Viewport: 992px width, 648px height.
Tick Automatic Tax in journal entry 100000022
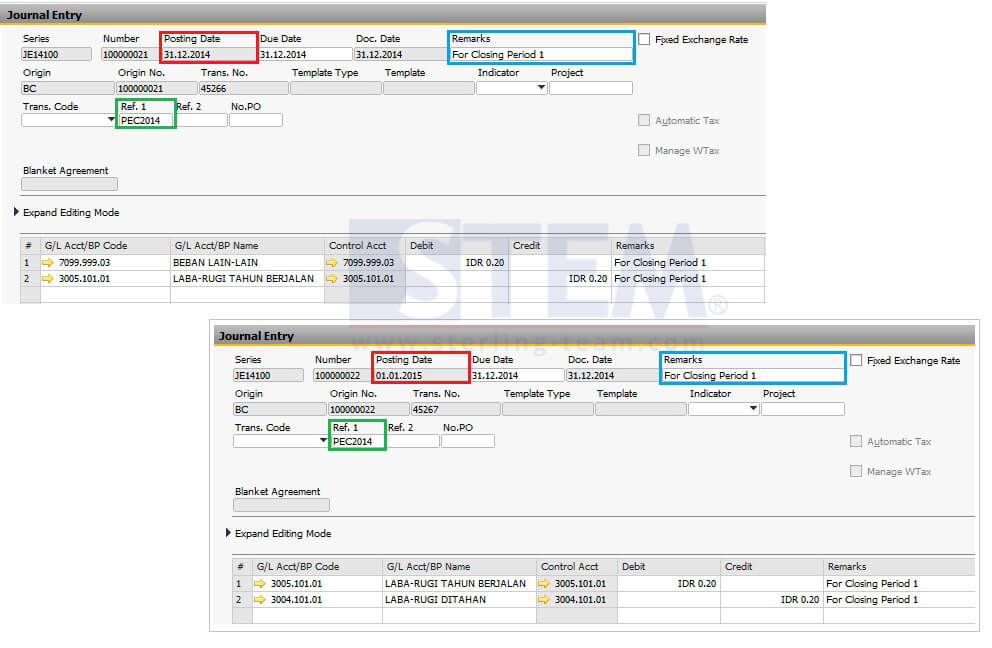tap(856, 441)
